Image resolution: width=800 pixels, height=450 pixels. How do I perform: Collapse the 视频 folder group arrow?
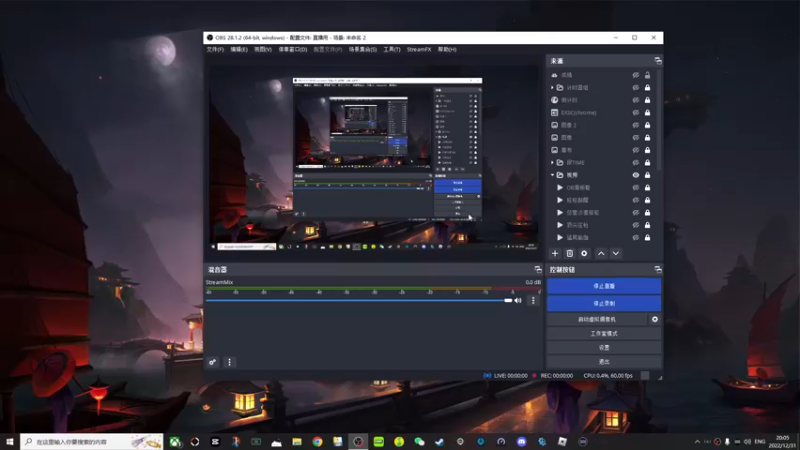[x=552, y=175]
